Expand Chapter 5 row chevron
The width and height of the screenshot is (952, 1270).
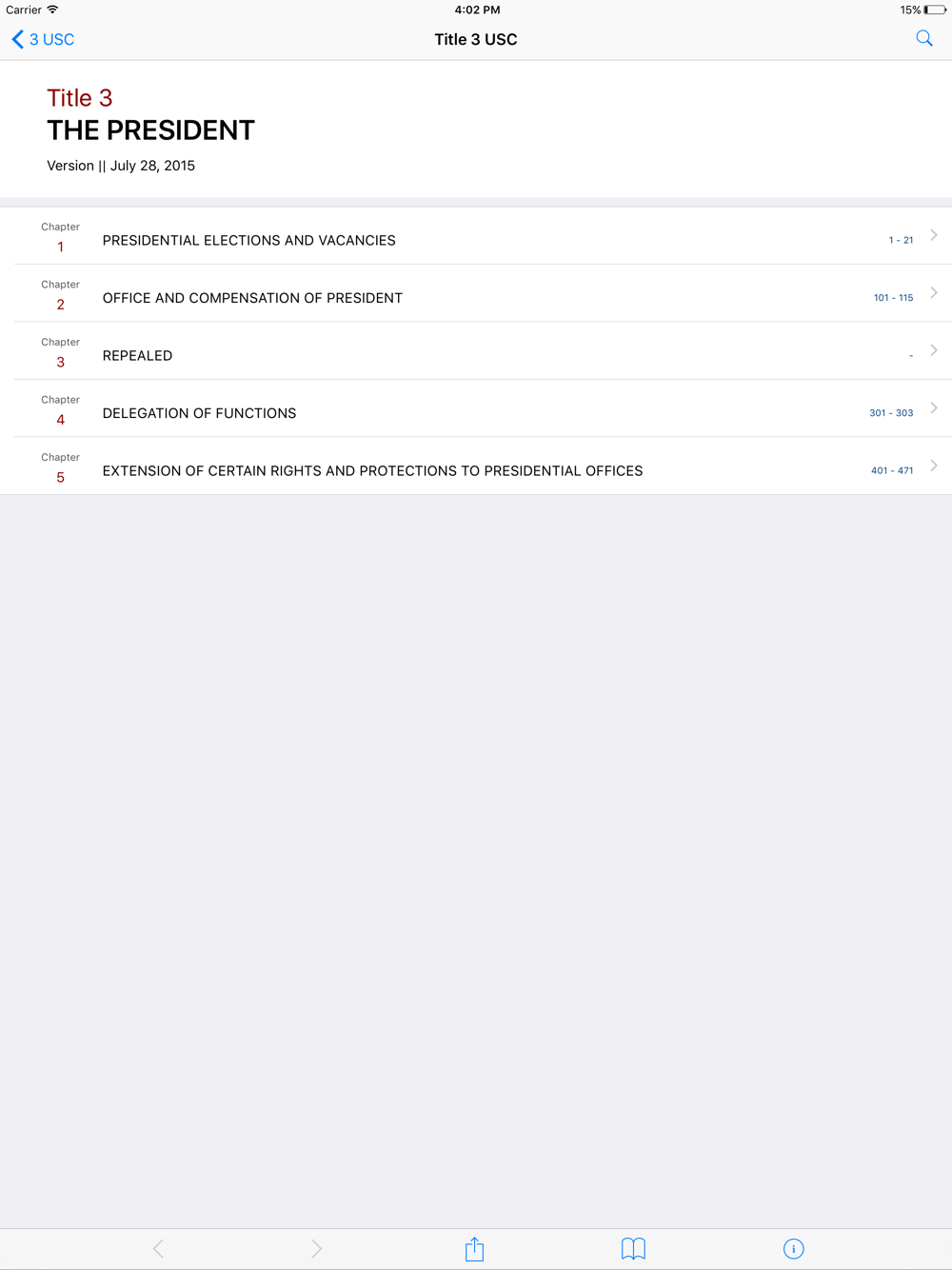(934, 466)
